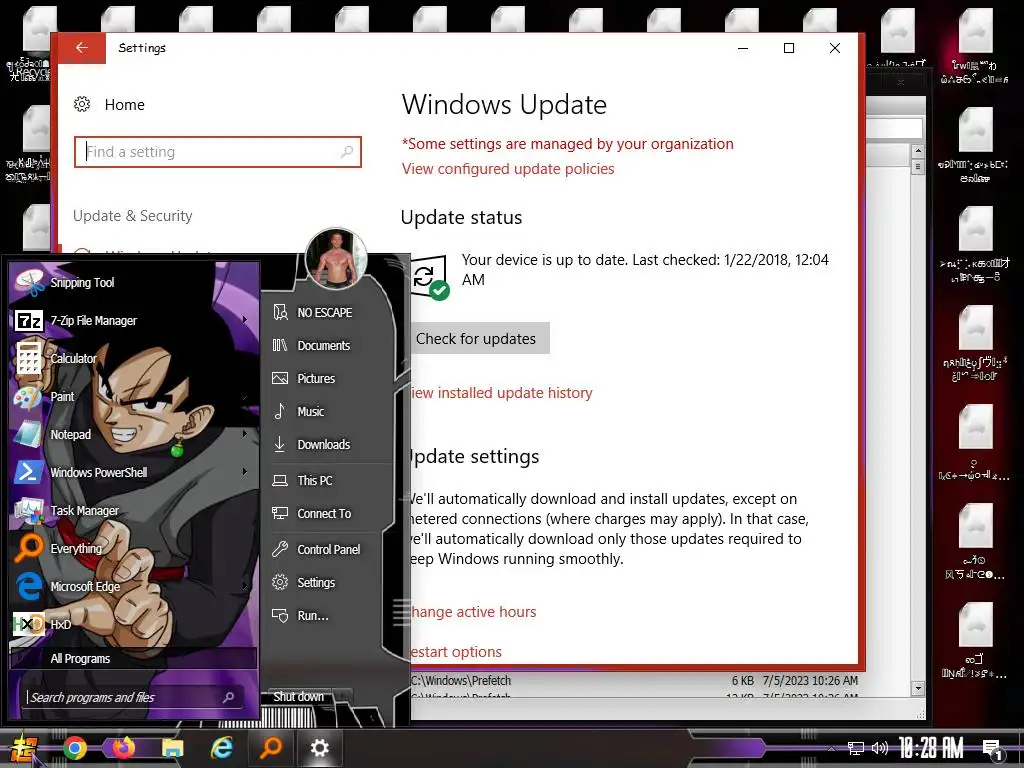Viewport: 1024px width, 768px height.
Task: Expand Microsoft Edge jump list arrow
Action: pos(245,586)
